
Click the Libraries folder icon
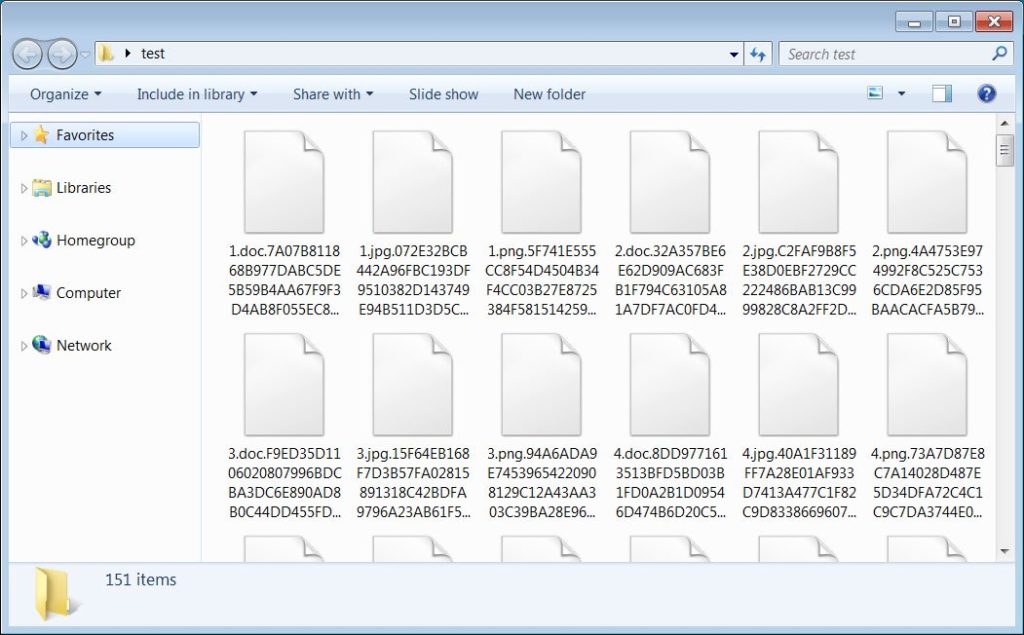pos(41,187)
